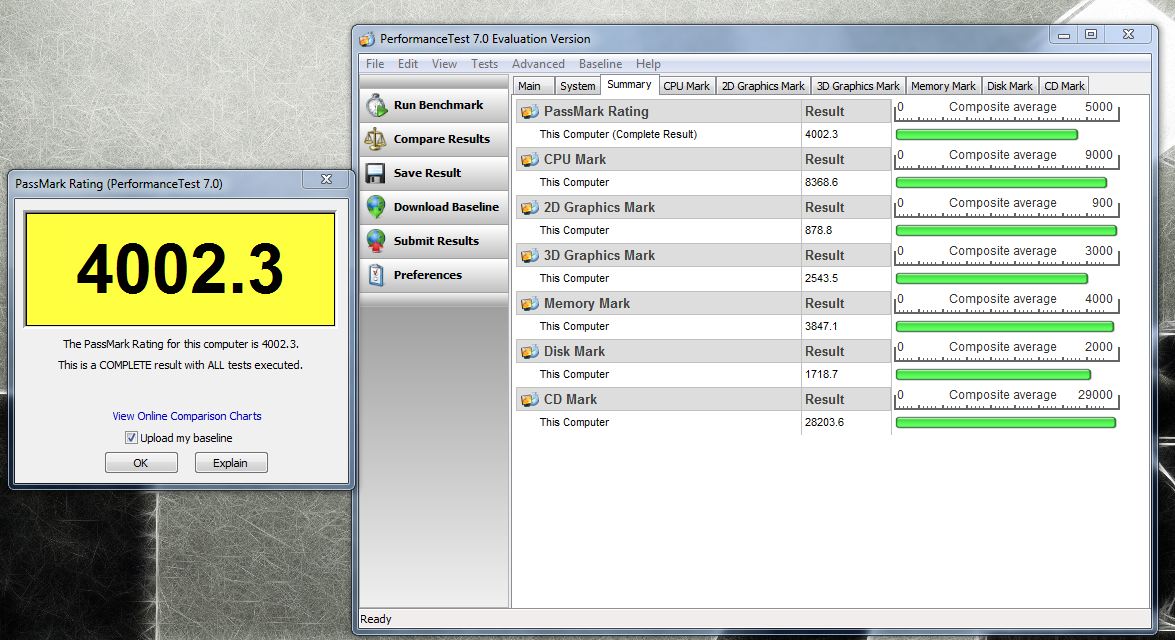The image size is (1175, 640).
Task: Switch to the CPU Mark tab
Action: tap(686, 86)
